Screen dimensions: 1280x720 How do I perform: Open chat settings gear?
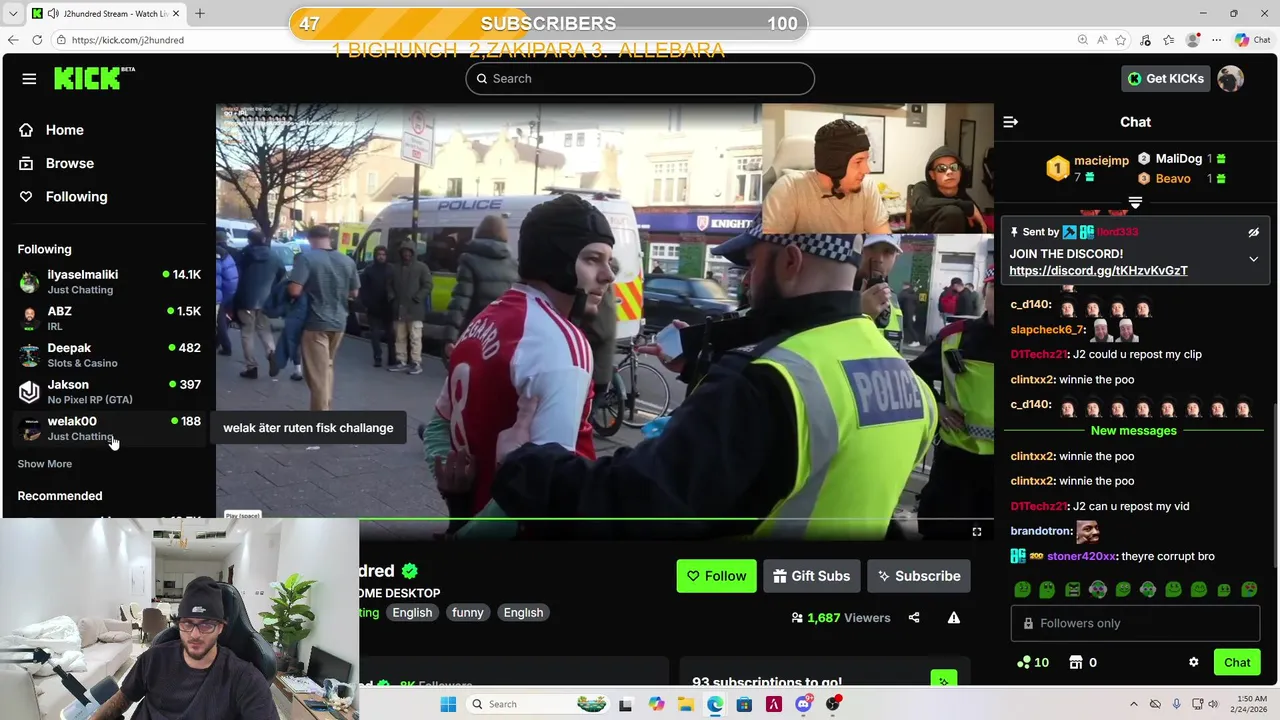(x=1193, y=663)
